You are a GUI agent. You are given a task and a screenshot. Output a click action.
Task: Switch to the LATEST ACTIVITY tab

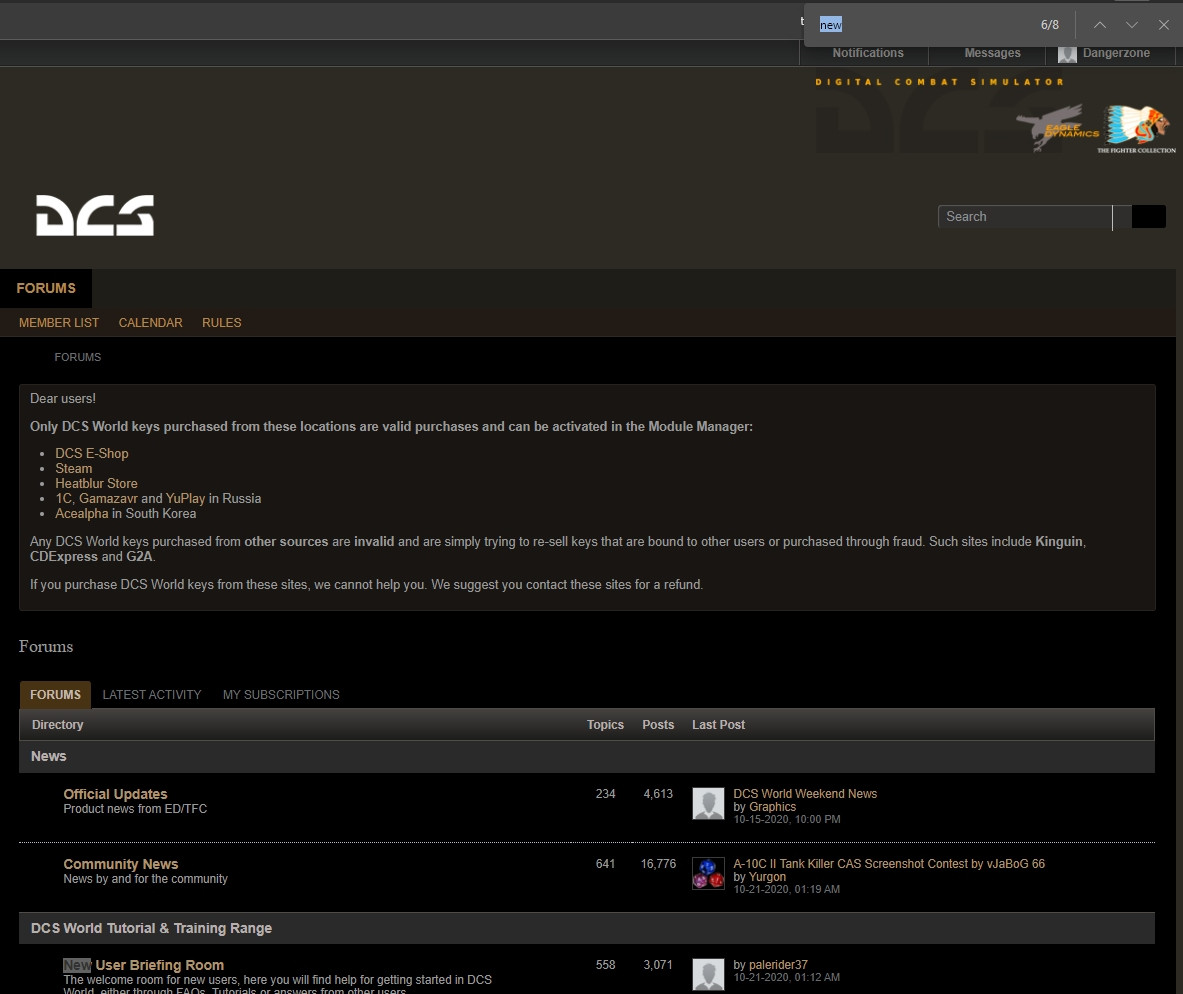click(152, 694)
